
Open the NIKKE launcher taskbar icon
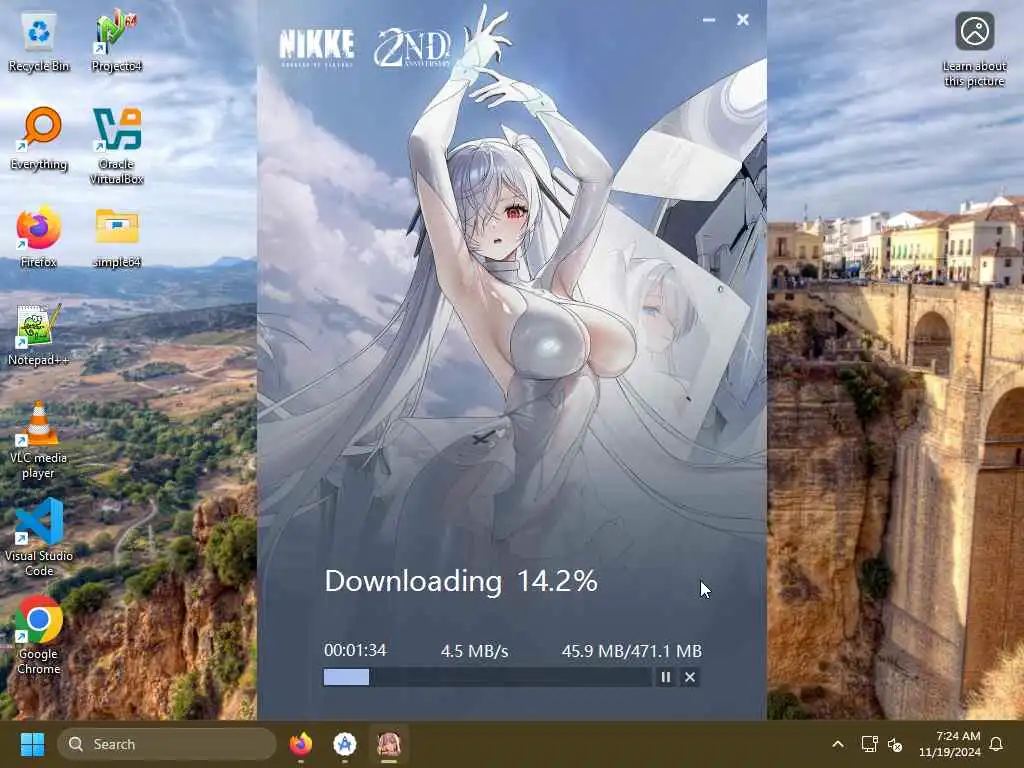tap(389, 744)
